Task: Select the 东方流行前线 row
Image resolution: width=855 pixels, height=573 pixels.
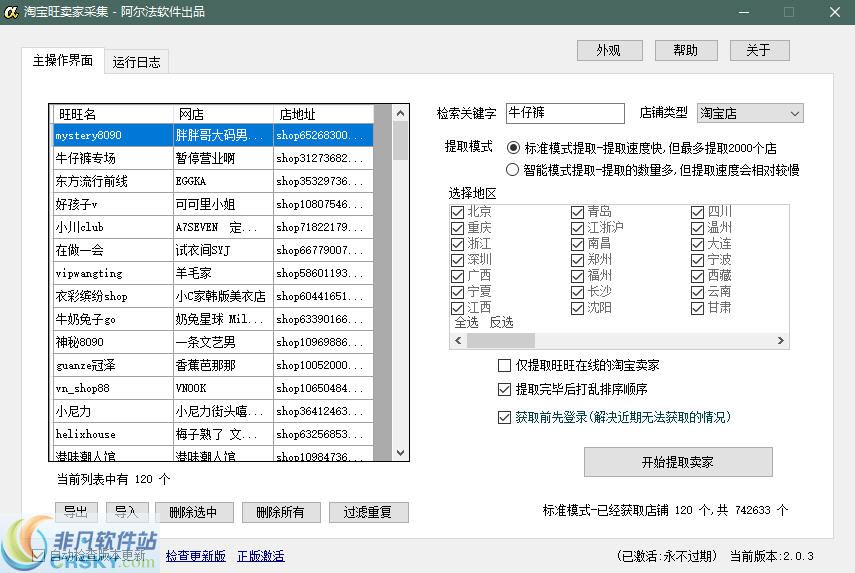Action: (x=213, y=181)
